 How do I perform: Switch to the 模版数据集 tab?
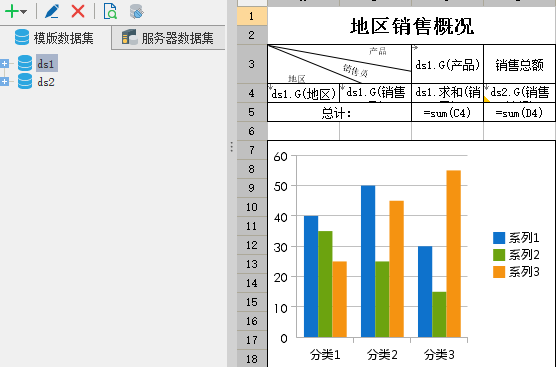(x=55, y=38)
